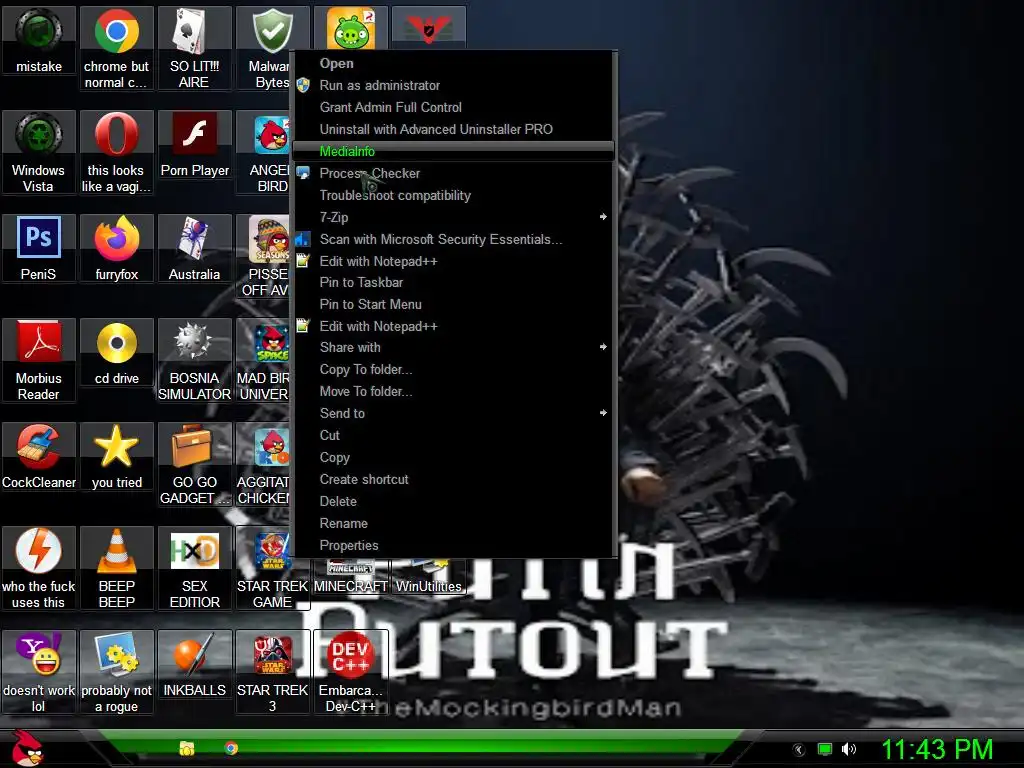The image size is (1024, 768).
Task: Click the highlighted 'MediaInfo' entry
Action: click(453, 152)
